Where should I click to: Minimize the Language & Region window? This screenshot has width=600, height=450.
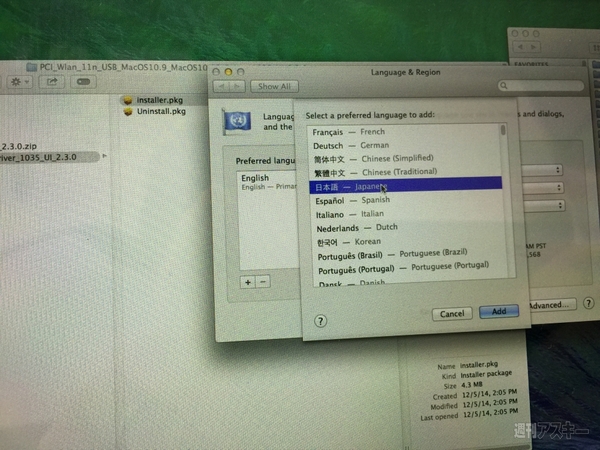[x=228, y=72]
